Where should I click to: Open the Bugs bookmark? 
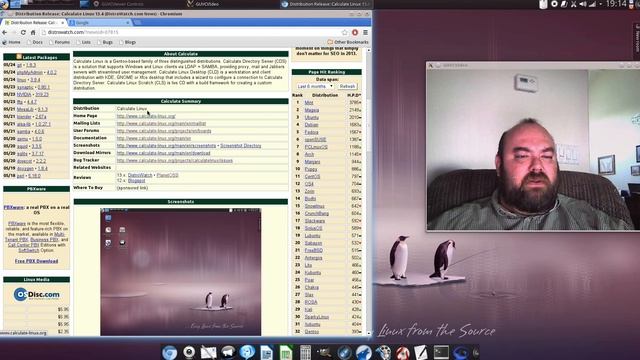[105, 42]
